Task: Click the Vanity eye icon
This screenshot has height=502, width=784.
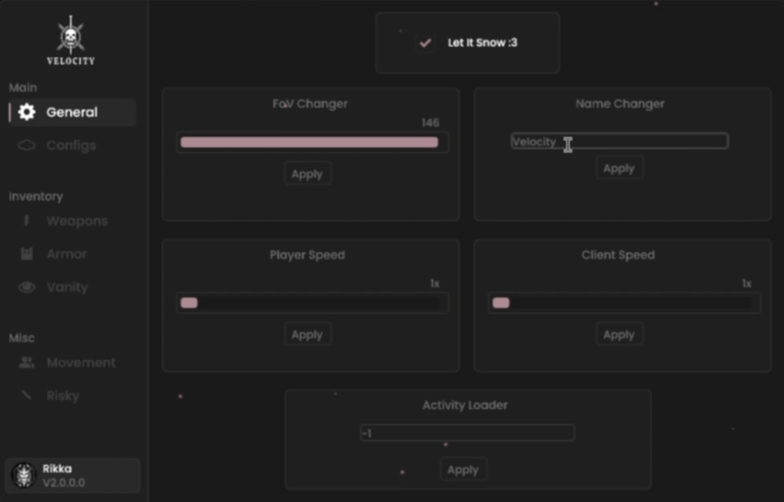Action: click(x=27, y=287)
